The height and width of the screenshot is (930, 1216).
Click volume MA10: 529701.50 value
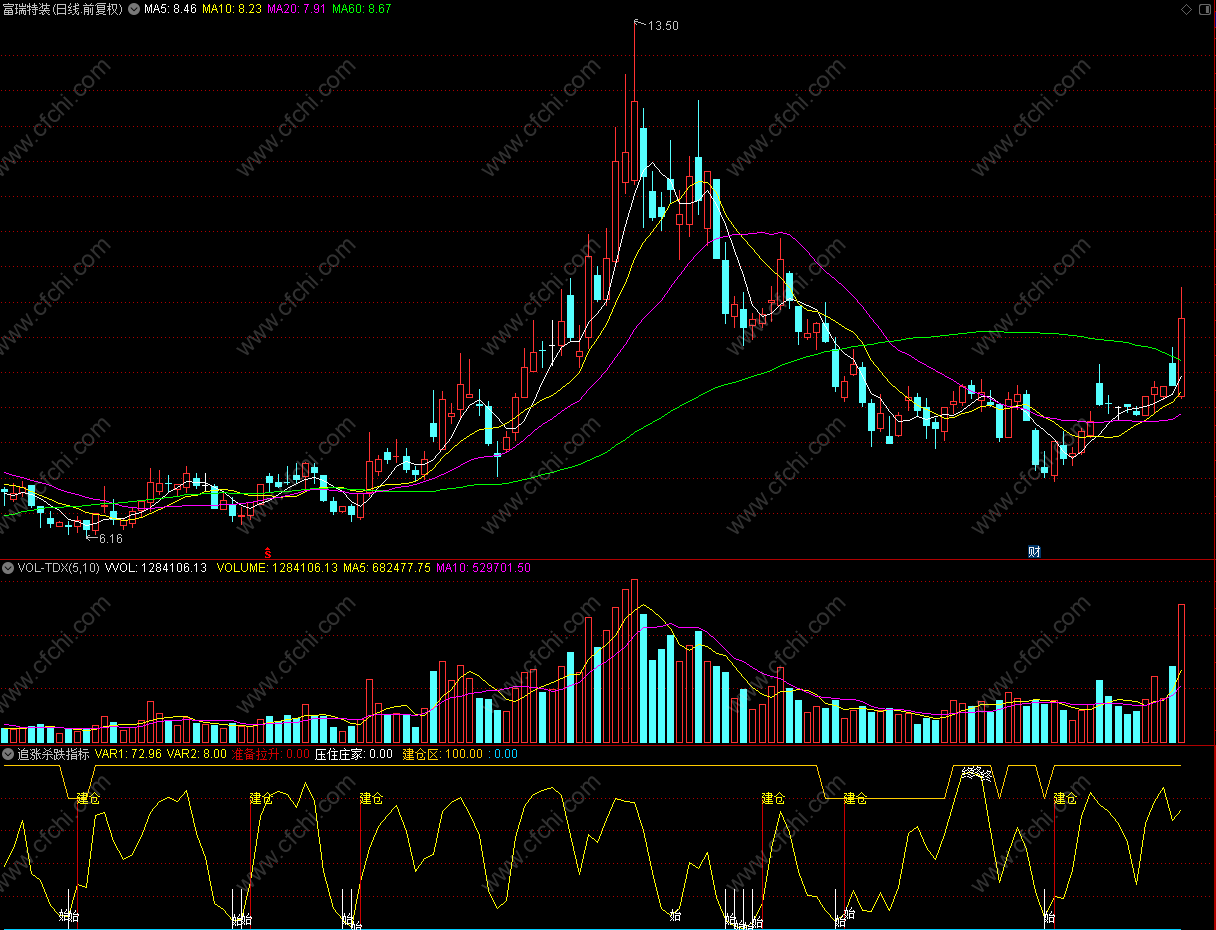483,568
